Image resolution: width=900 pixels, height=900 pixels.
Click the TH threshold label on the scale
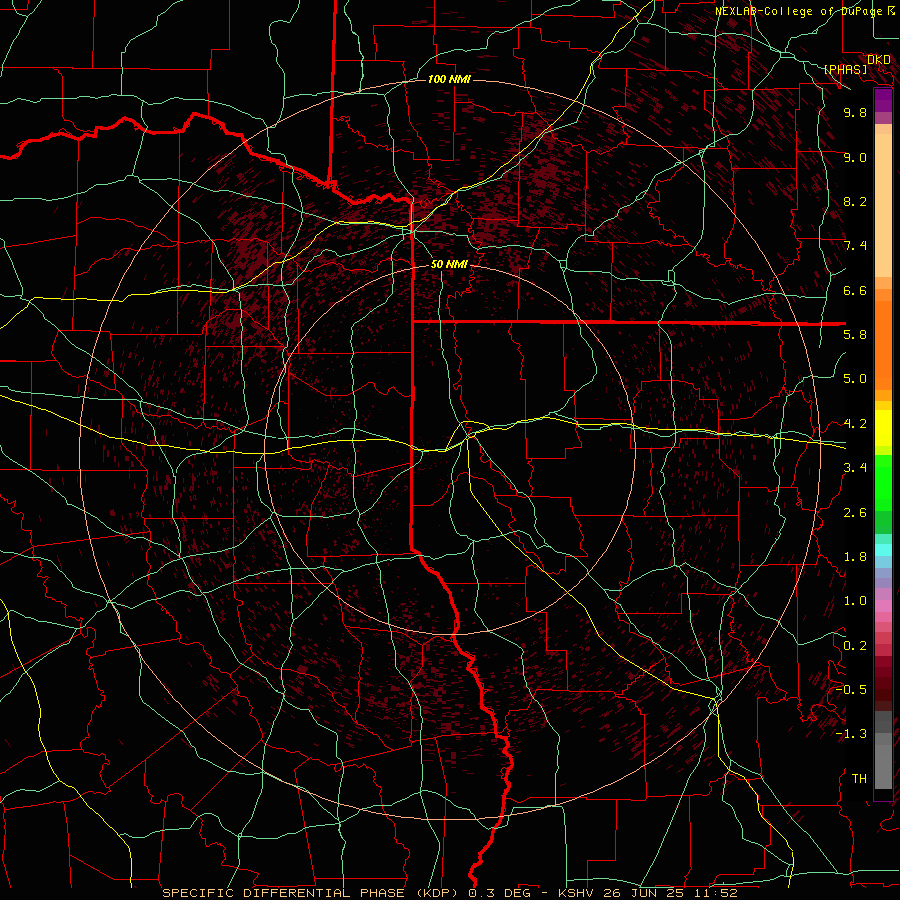(x=859, y=779)
